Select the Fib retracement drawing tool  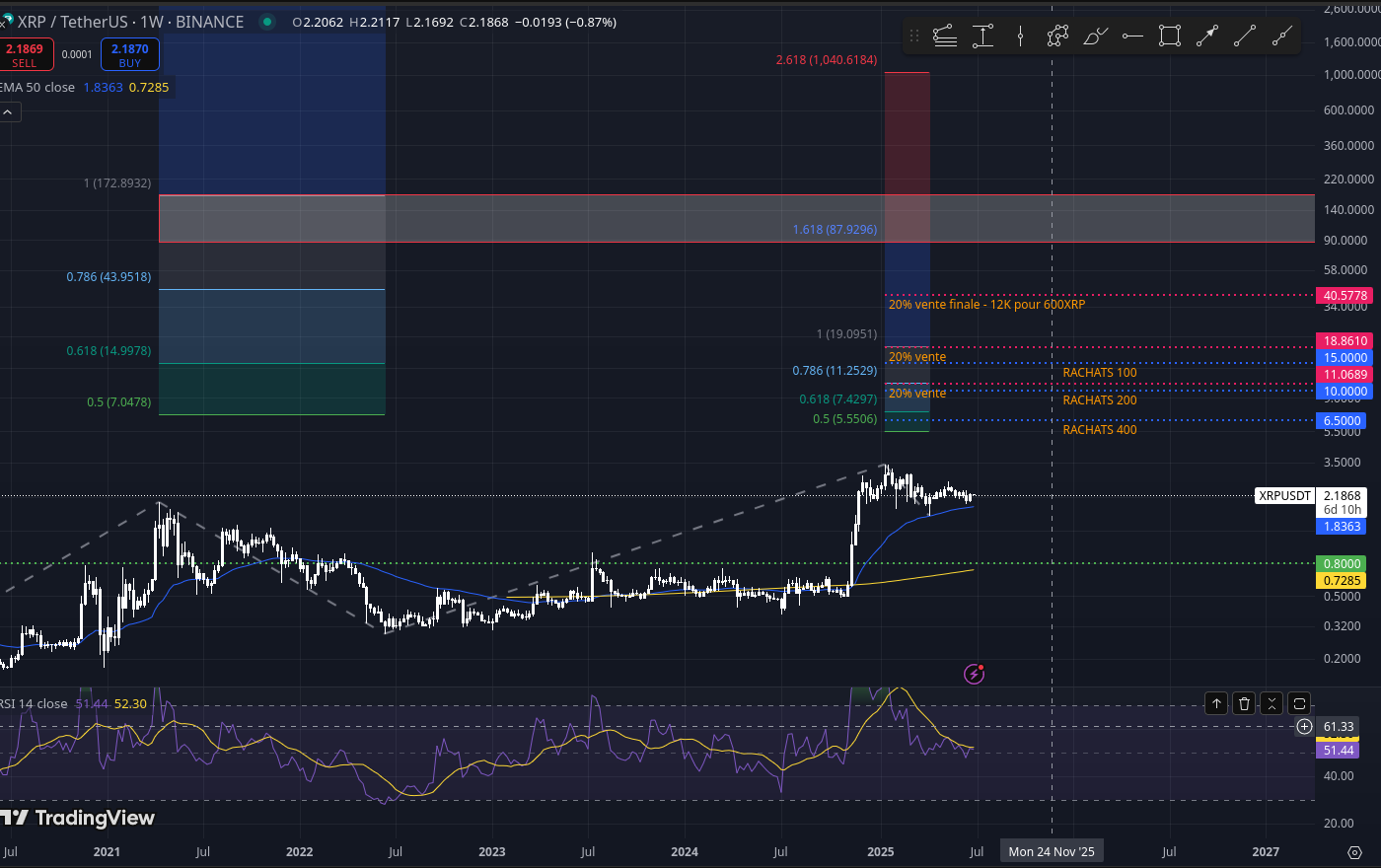click(945, 36)
